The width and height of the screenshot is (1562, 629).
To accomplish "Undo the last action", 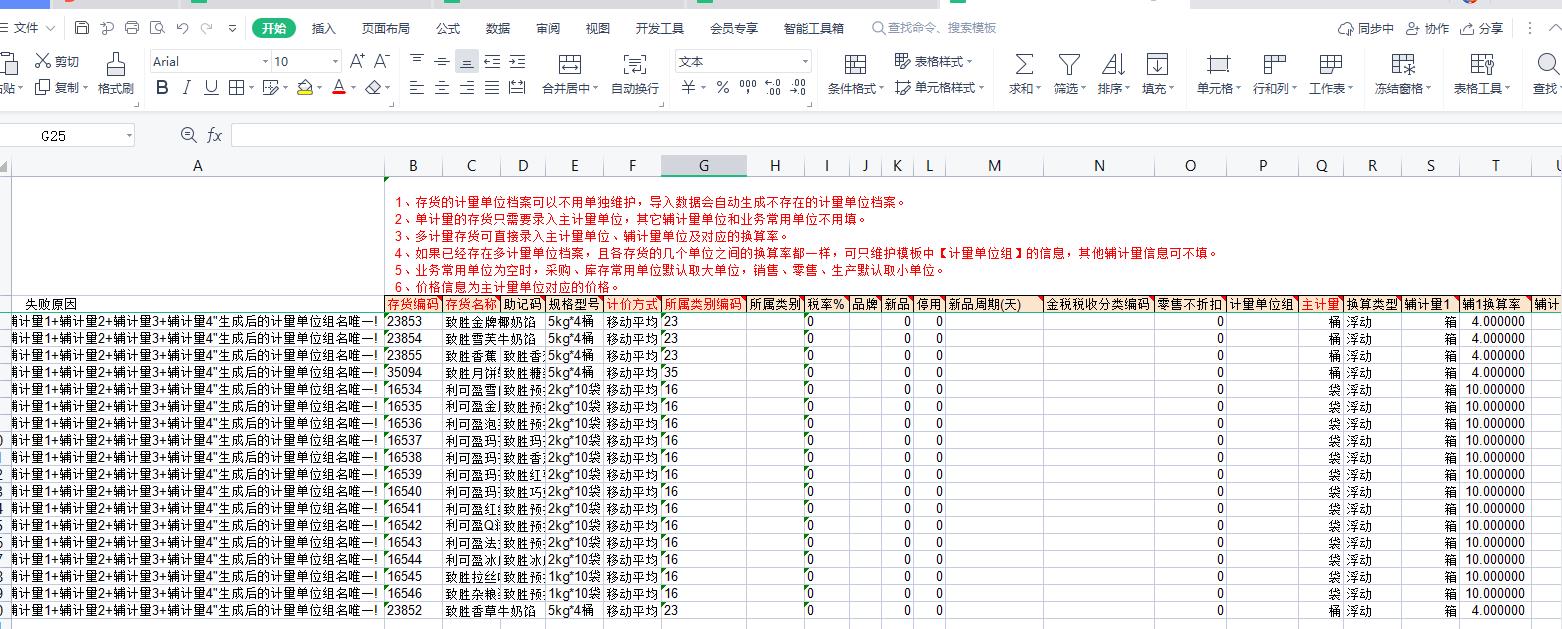I will tap(182, 28).
